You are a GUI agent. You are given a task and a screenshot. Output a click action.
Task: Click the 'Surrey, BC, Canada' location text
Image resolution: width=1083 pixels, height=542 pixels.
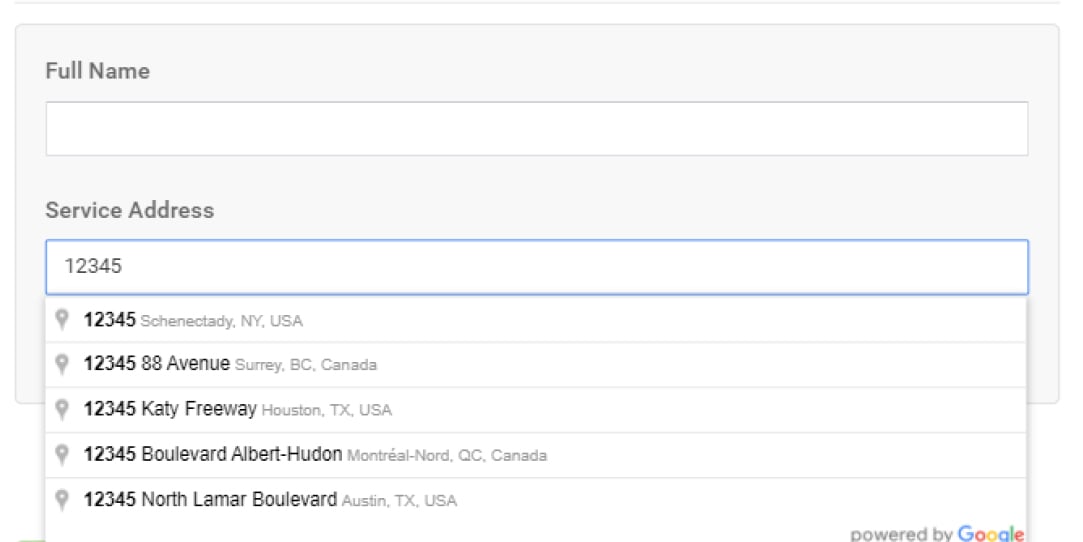tap(306, 366)
